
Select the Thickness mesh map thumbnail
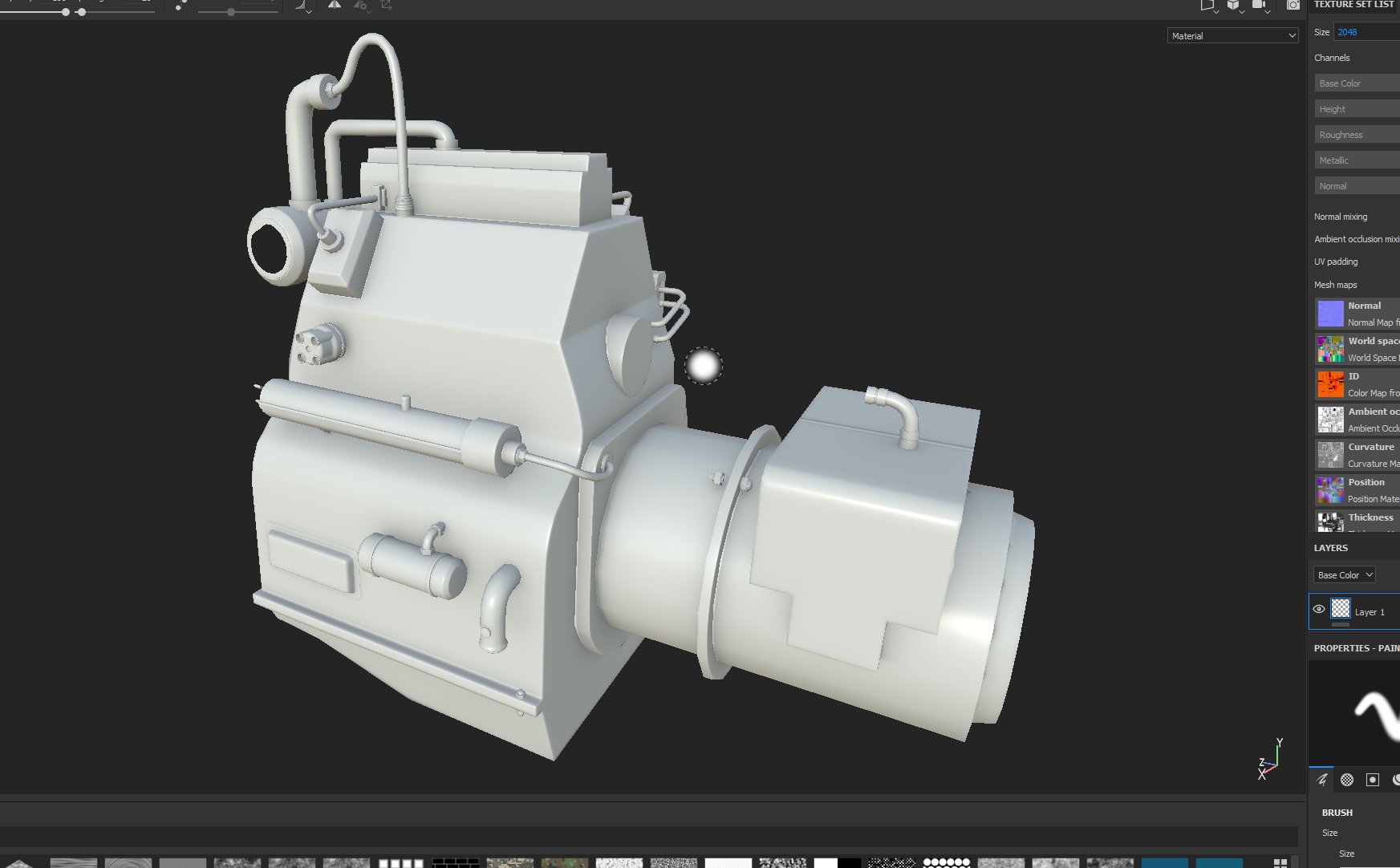click(x=1330, y=522)
